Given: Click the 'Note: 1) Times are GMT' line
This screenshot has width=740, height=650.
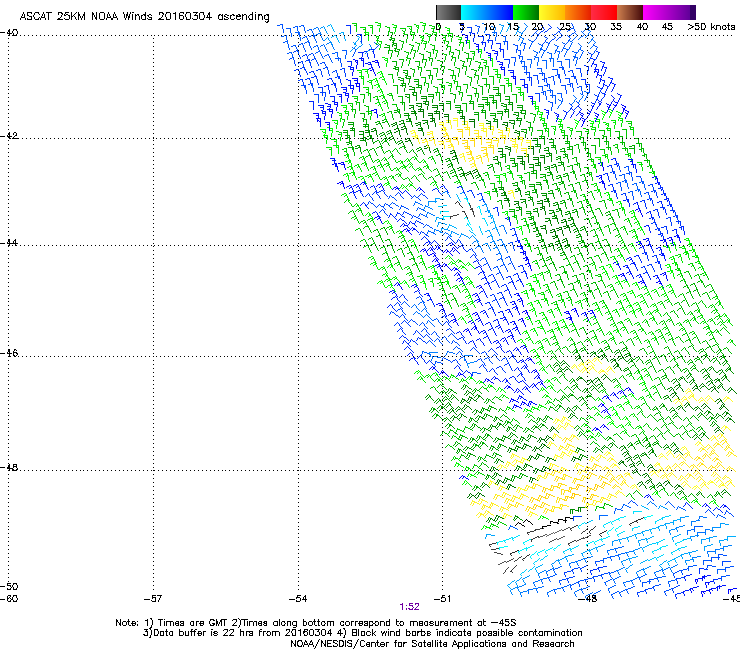Looking at the screenshot, I should [316, 623].
